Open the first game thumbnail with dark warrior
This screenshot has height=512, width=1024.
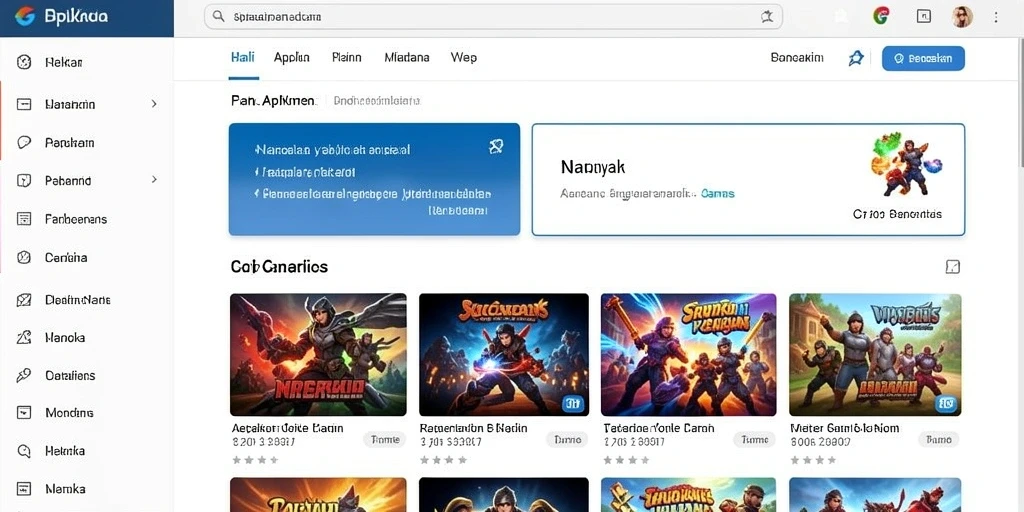click(318, 355)
